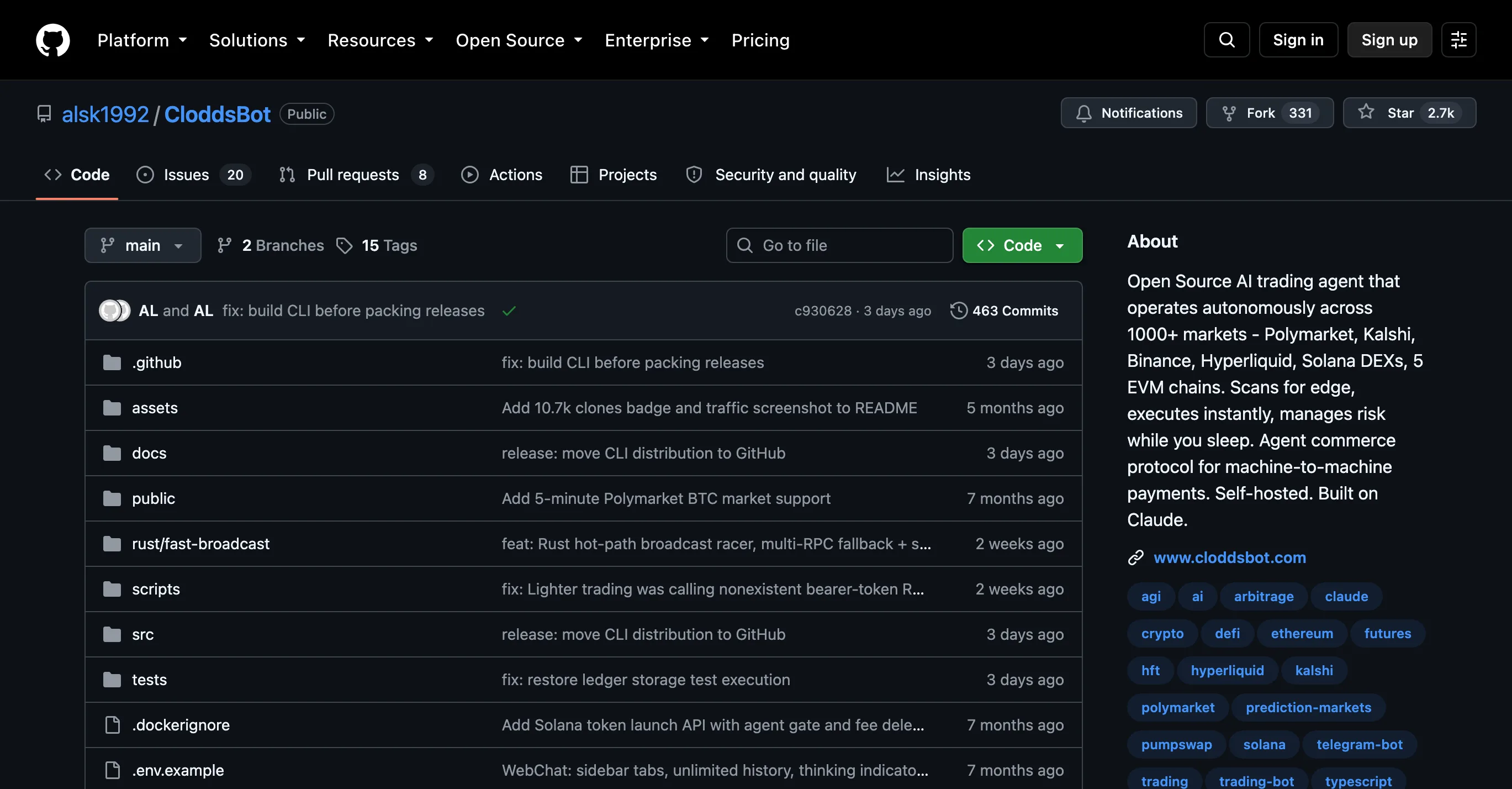The width and height of the screenshot is (1512, 789).
Task: Click the commit author avatar icons
Action: pyautogui.click(x=114, y=311)
